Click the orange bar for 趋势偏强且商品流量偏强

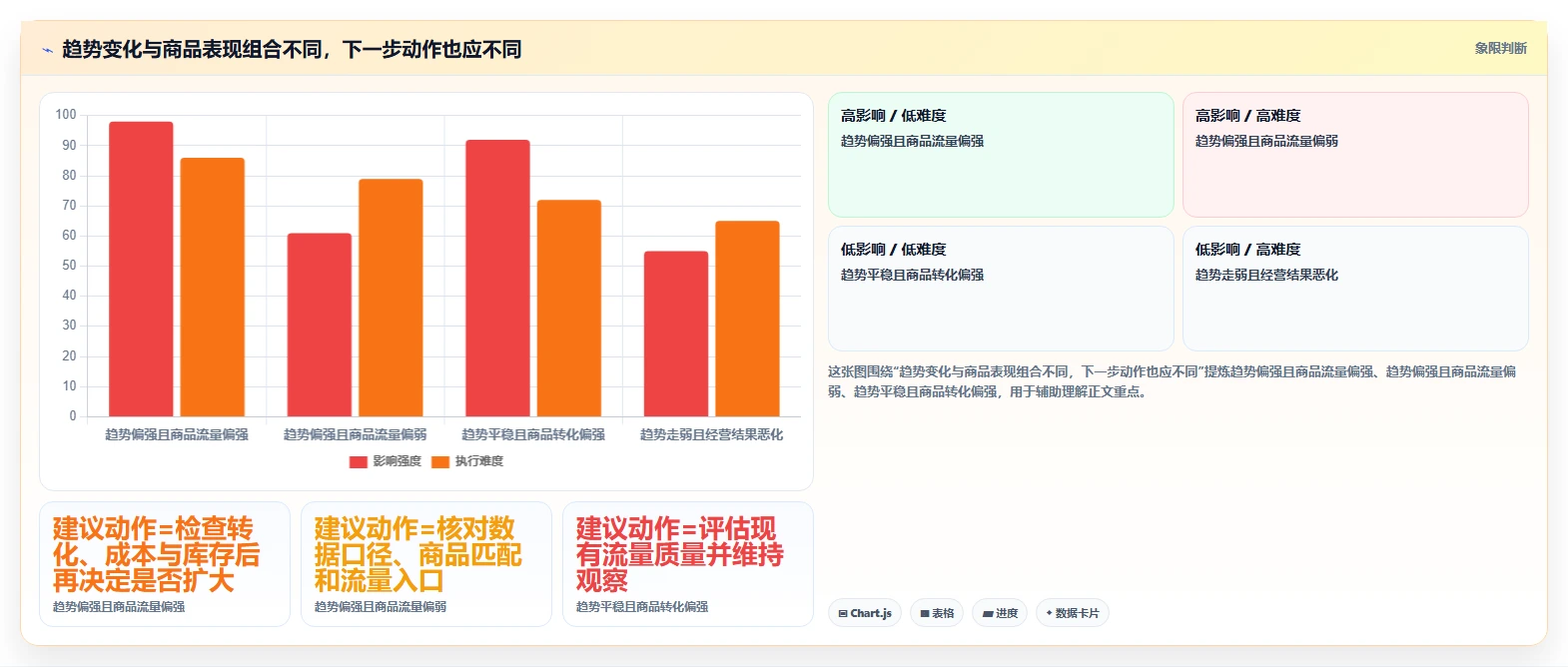pos(213,287)
